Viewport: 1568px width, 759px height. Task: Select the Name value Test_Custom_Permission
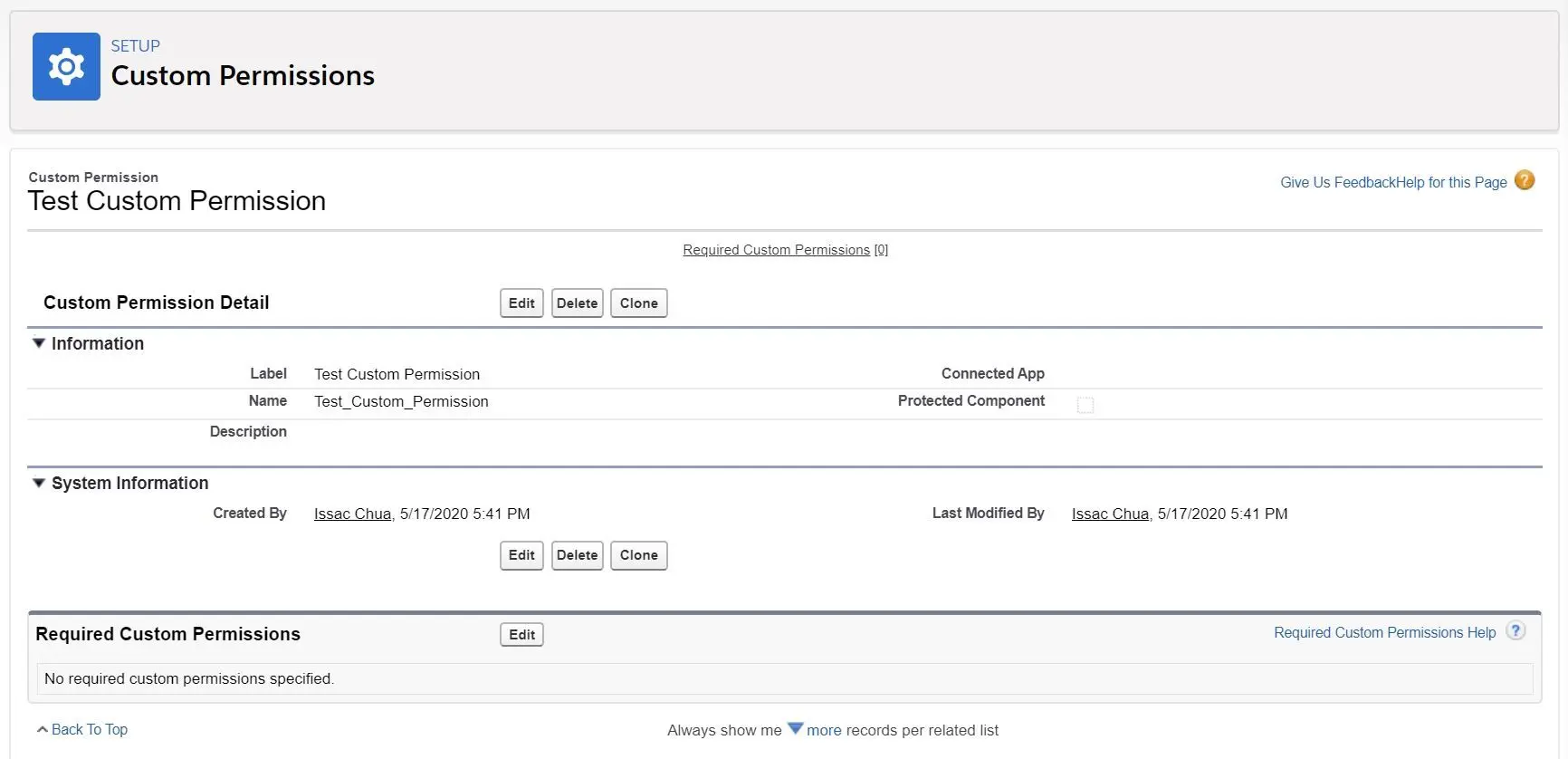[x=401, y=401]
